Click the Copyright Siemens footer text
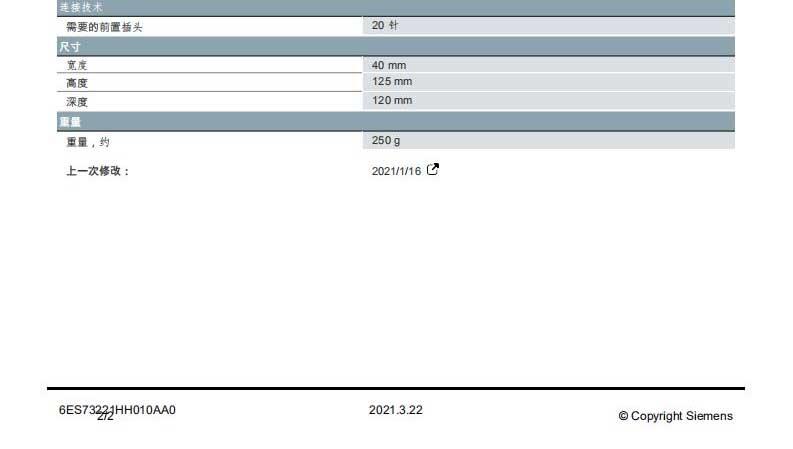 tap(675, 416)
